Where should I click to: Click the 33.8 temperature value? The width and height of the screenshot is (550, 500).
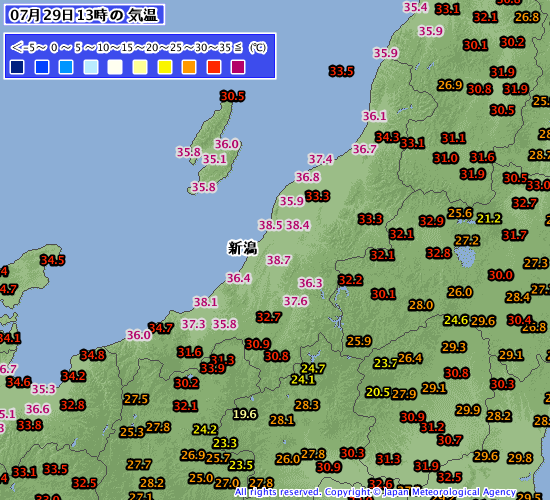pos(30,425)
